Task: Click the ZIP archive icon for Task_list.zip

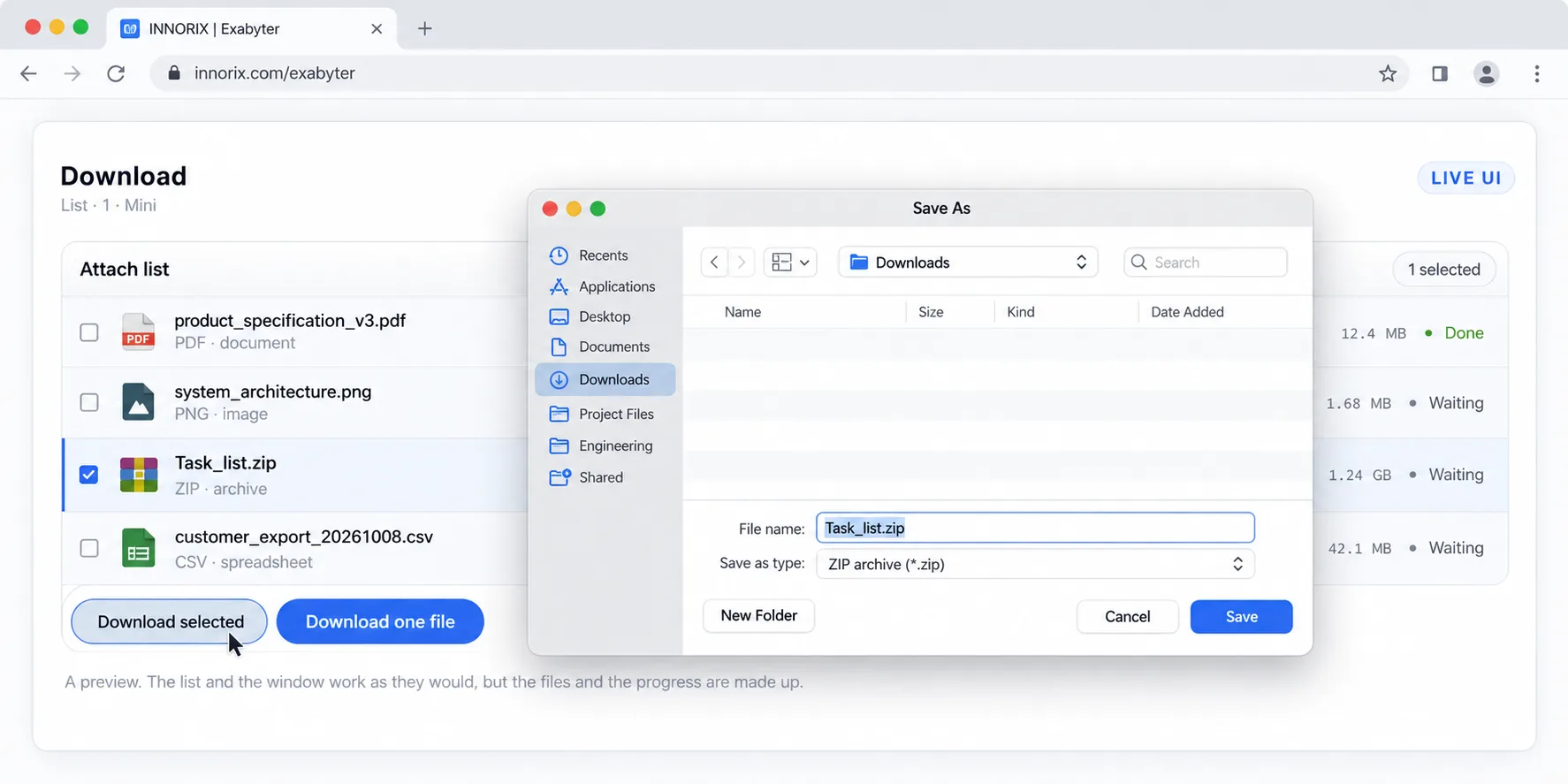Action: [x=139, y=475]
